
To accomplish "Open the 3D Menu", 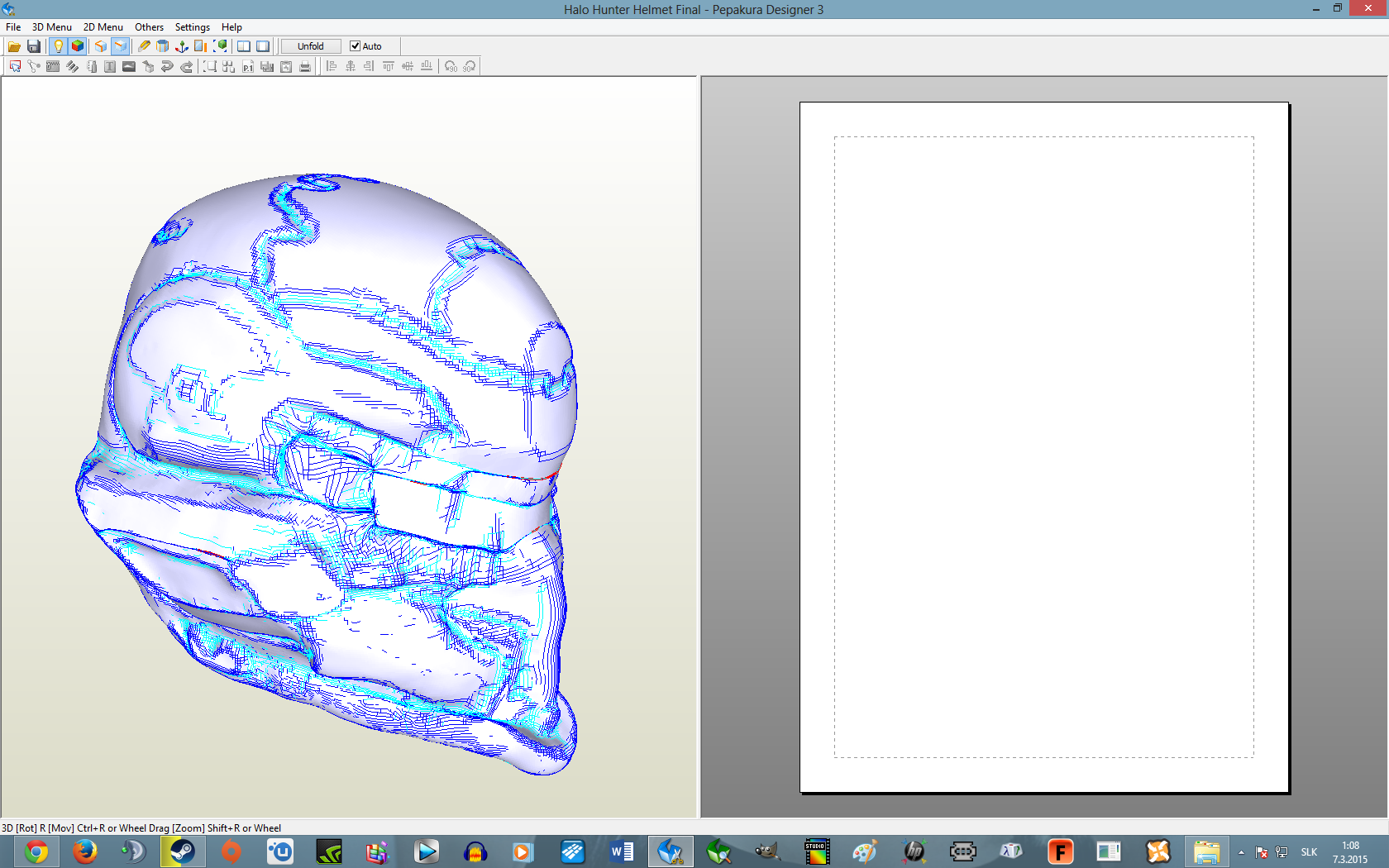I will coord(52,27).
